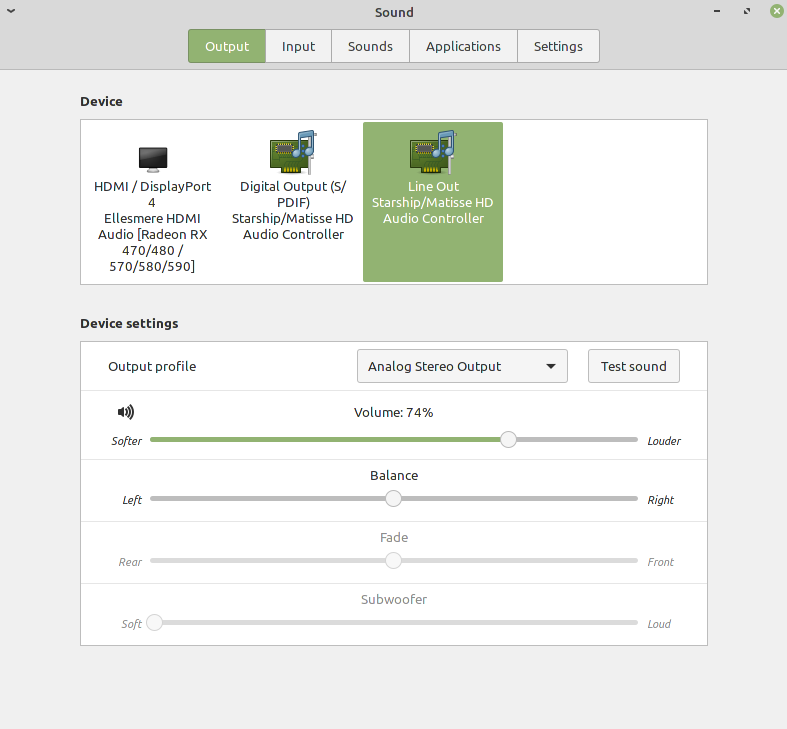The width and height of the screenshot is (787, 729).
Task: Click the 'Louder' label on volume slider
Action: point(664,441)
